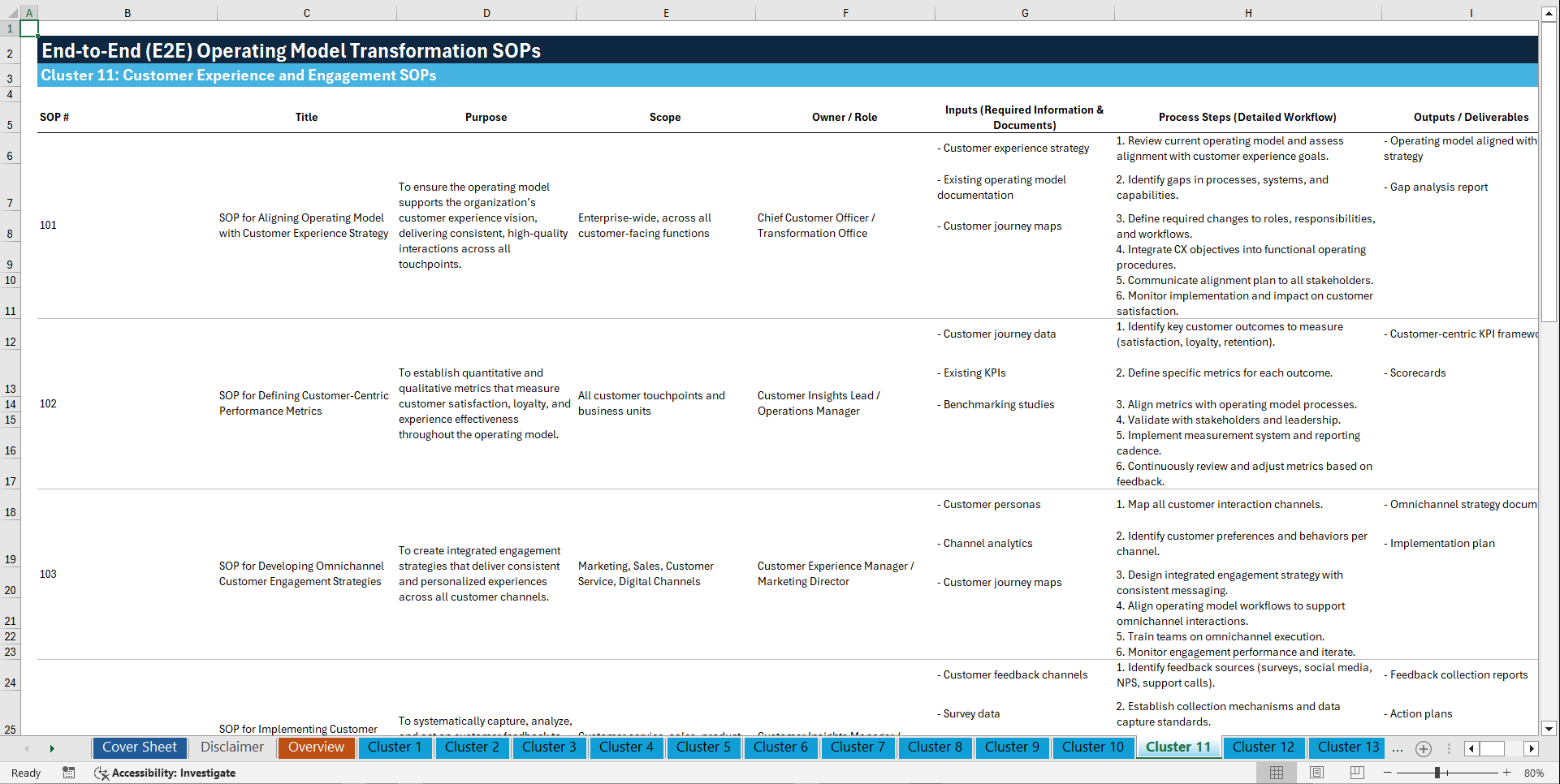Click the vertical scrollbar down arrow
The image size is (1560, 784).
tap(1550, 728)
